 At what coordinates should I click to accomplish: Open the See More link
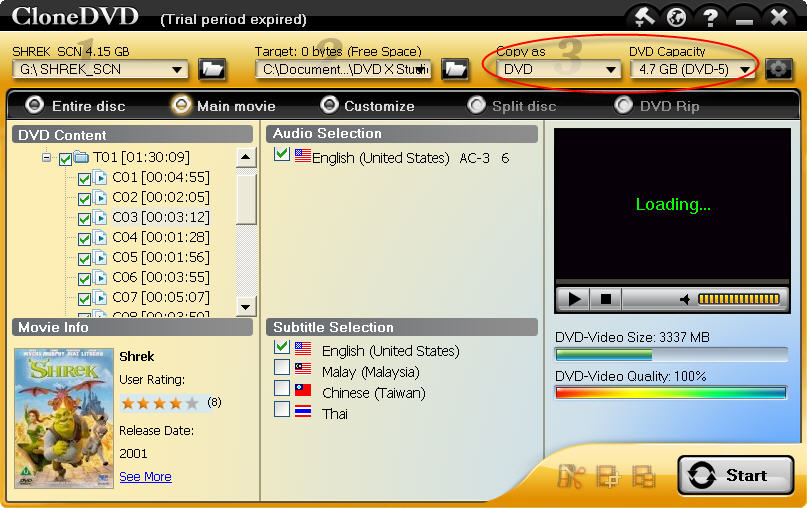[145, 477]
